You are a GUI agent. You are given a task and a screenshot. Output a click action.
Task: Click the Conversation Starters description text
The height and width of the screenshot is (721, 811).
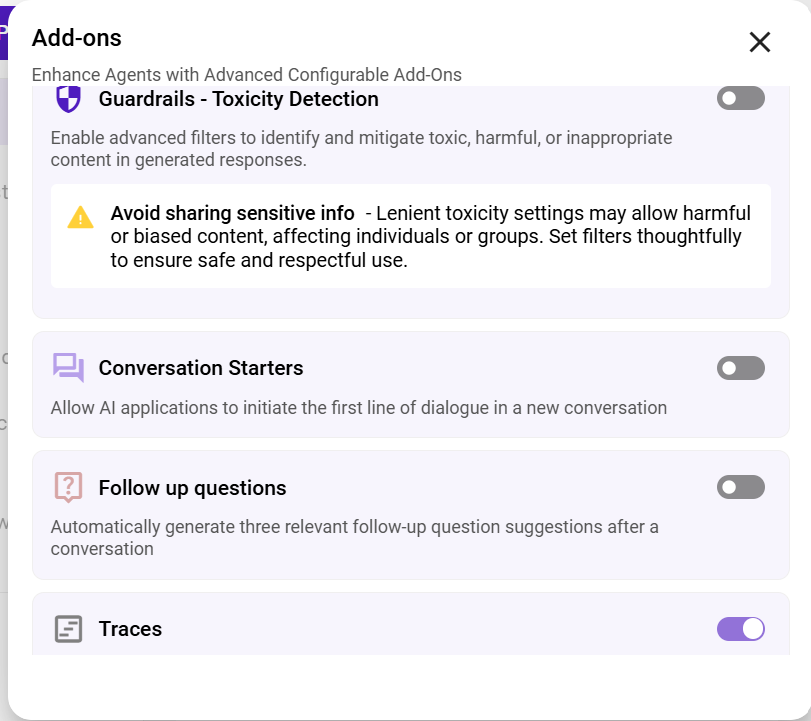click(358, 408)
